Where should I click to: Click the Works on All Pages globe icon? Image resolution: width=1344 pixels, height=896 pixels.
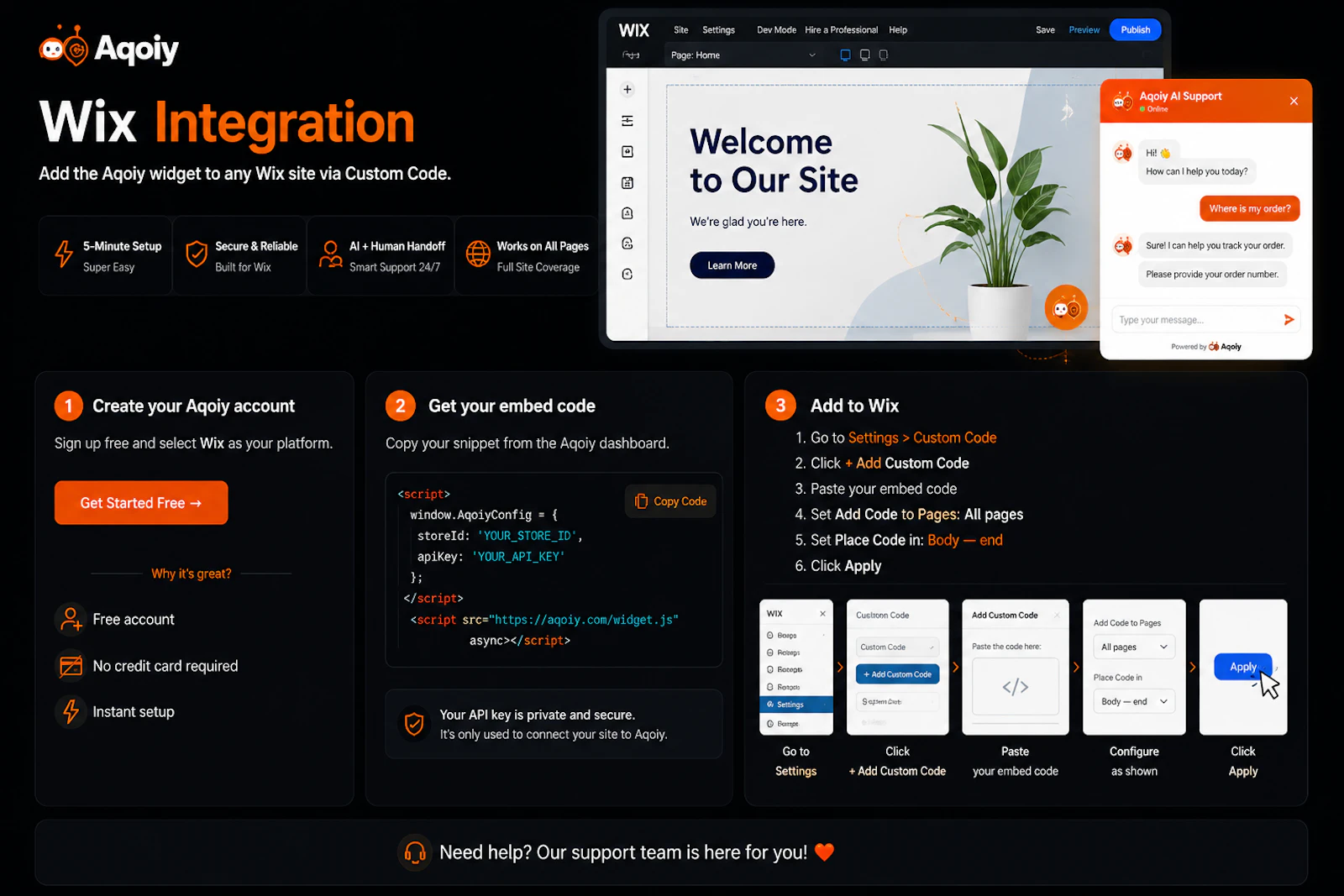pos(478,254)
